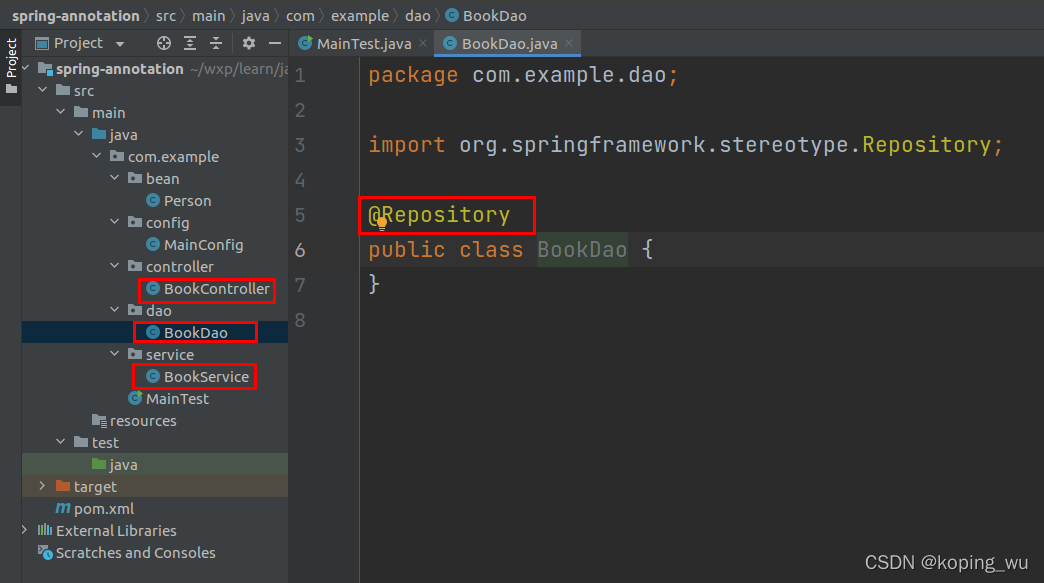This screenshot has height=583, width=1044.
Task: Select Scratches and Consoles tree item
Action: (x=135, y=552)
